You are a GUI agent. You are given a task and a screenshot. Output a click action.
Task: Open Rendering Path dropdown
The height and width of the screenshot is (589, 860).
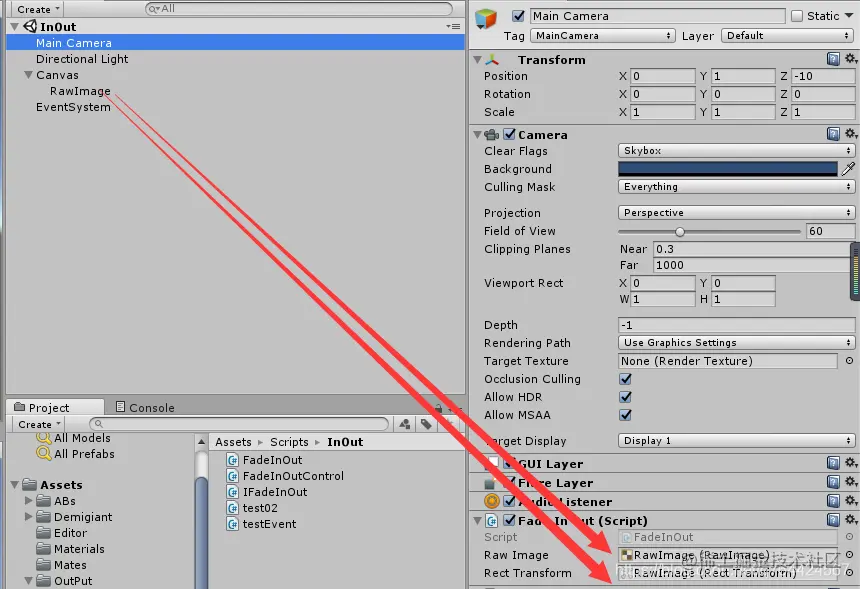[x=736, y=342]
